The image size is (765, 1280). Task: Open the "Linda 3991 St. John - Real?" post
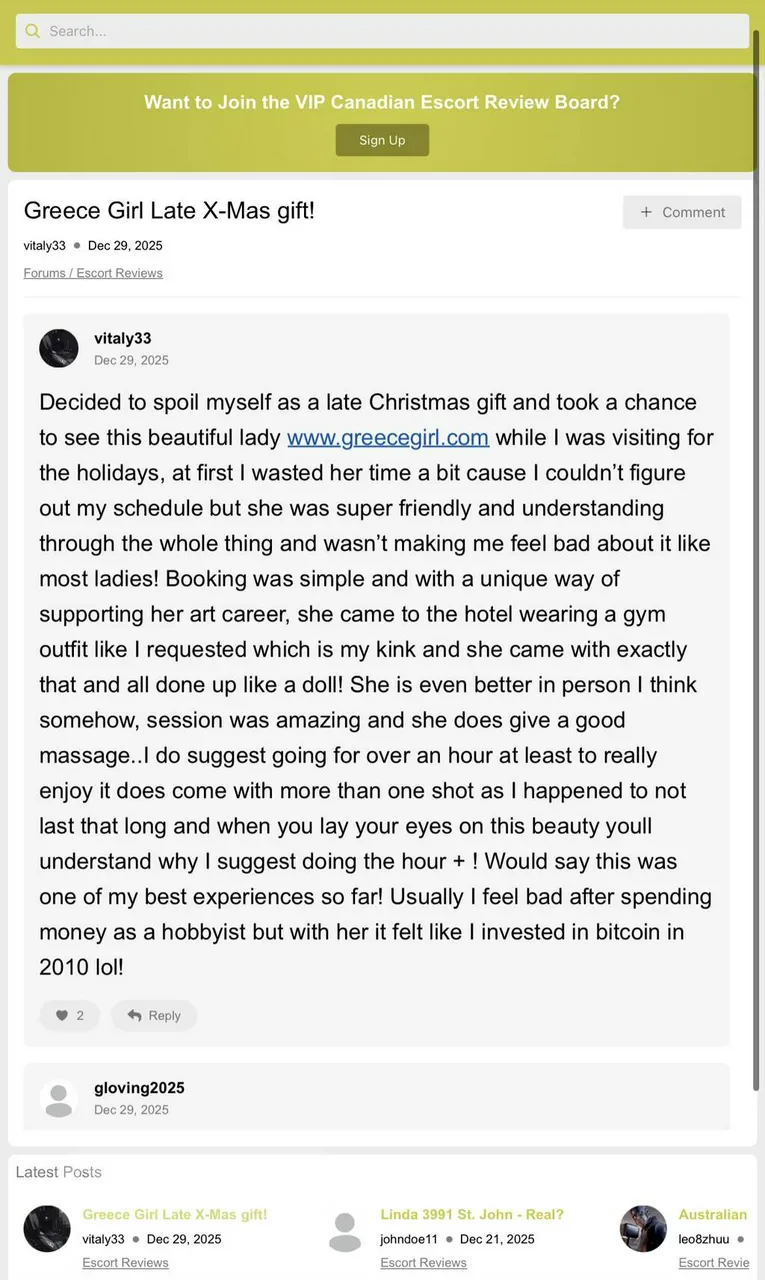(472, 1214)
